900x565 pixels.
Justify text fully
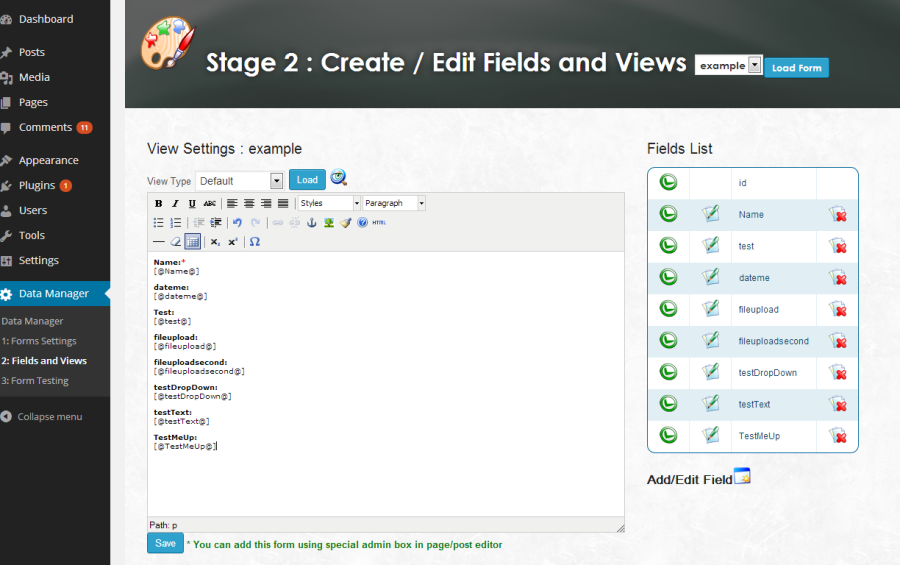(283, 203)
